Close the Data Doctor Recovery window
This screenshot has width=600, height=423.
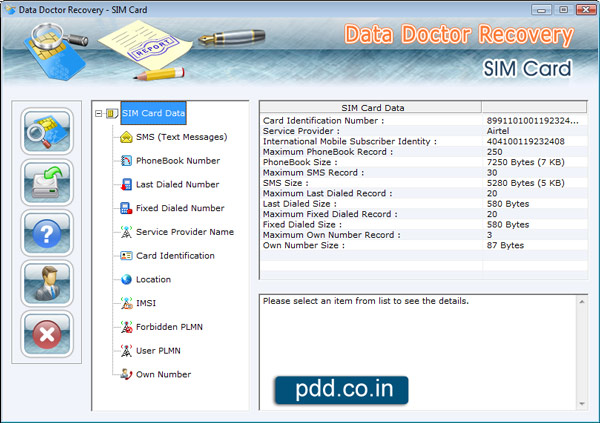[586, 9]
